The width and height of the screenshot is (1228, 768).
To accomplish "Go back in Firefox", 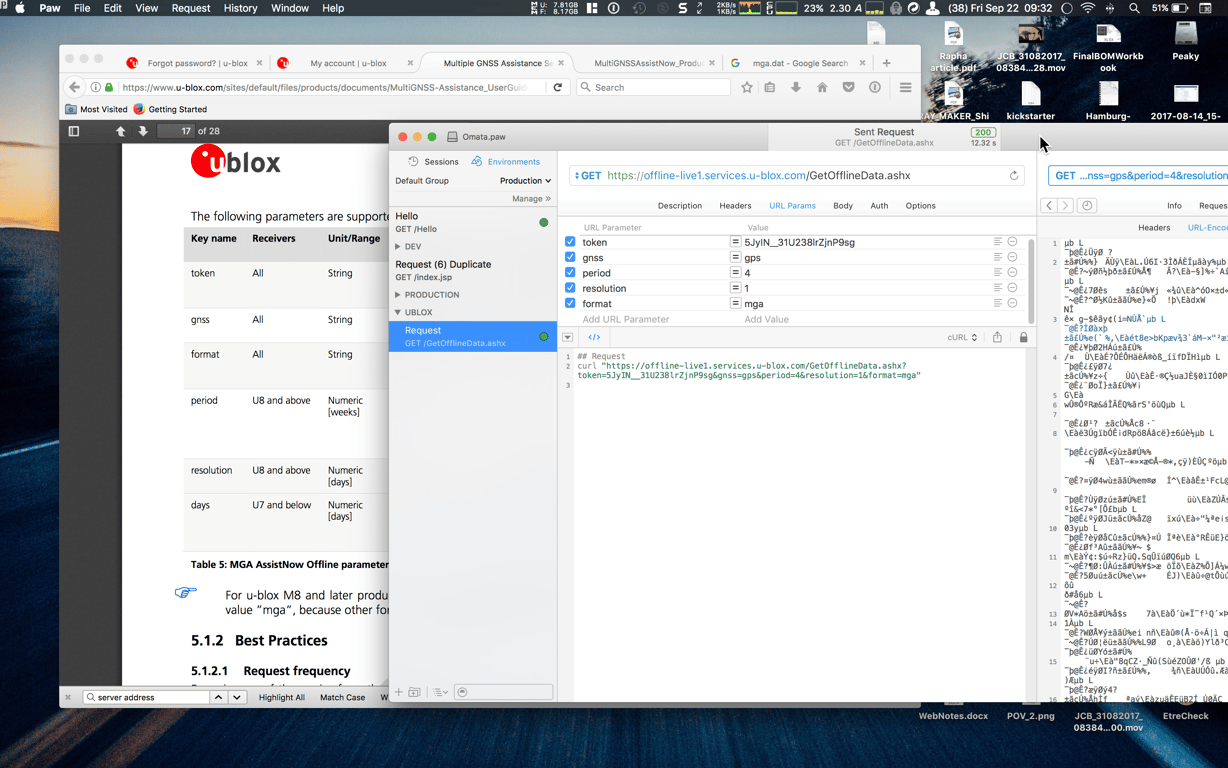I will [74, 87].
